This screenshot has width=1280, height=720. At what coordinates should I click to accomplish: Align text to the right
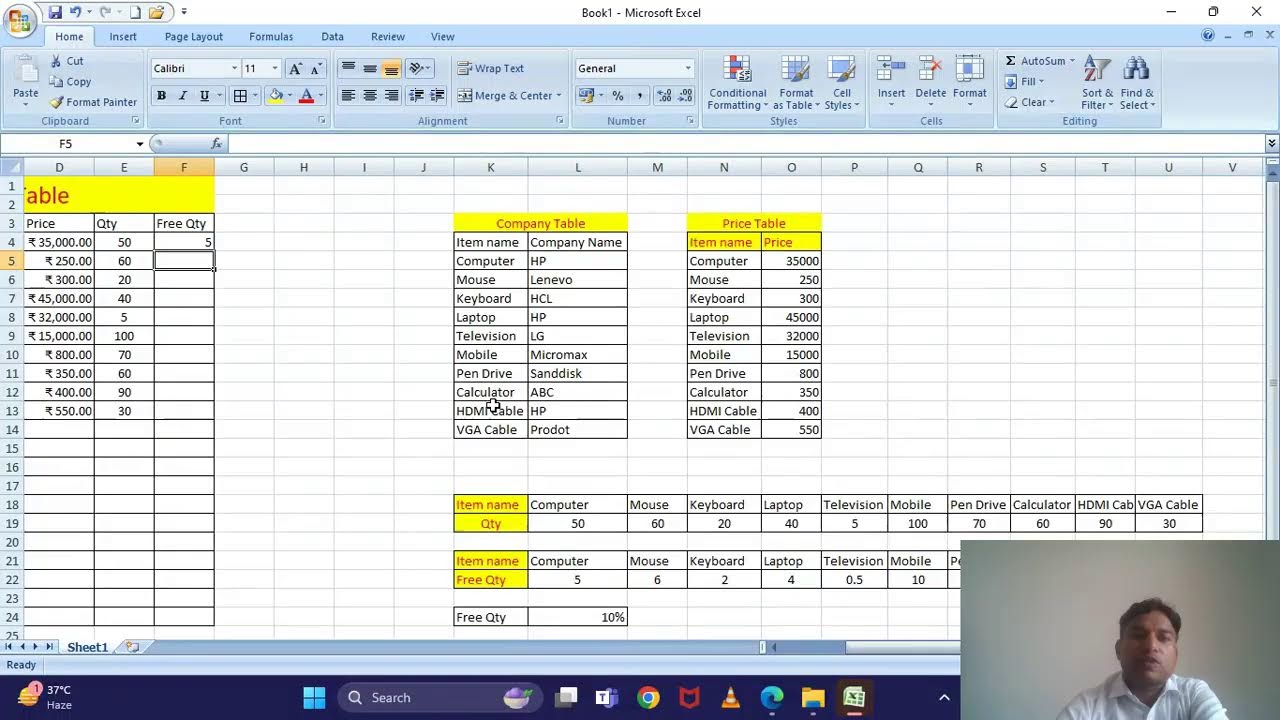tap(391, 96)
